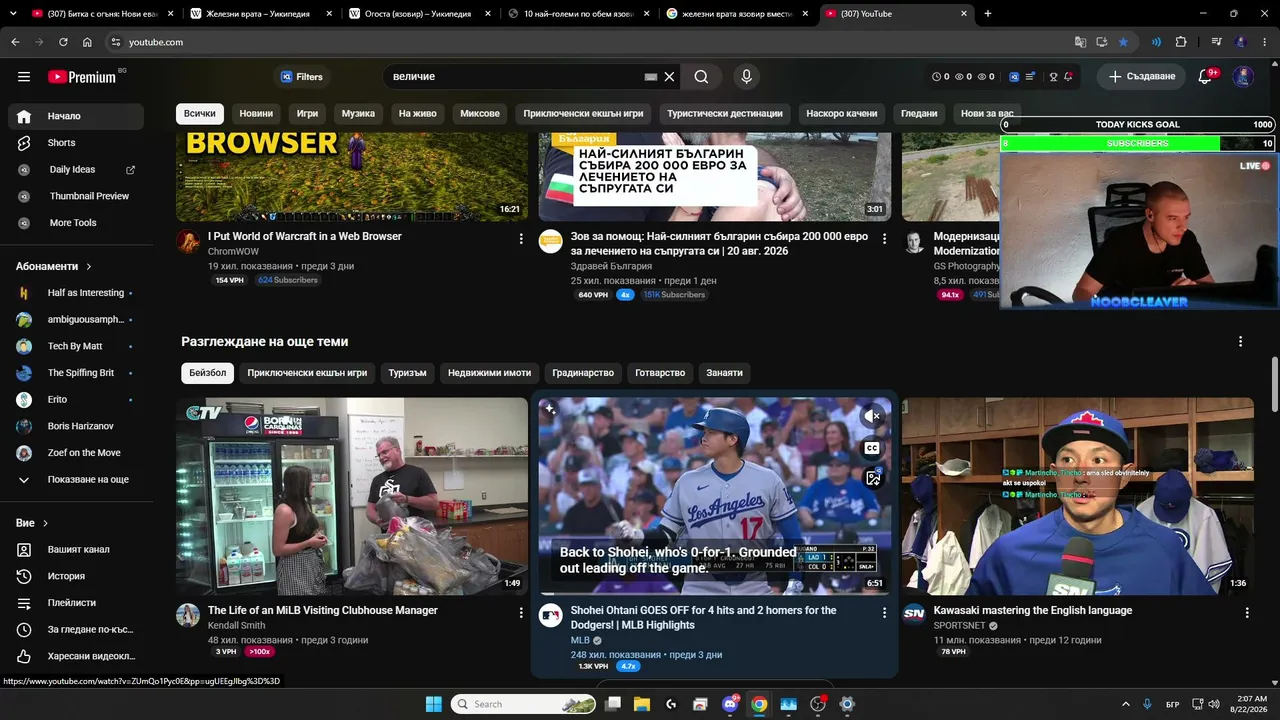
Task: Select the Миксове filter chip
Action: click(x=480, y=114)
